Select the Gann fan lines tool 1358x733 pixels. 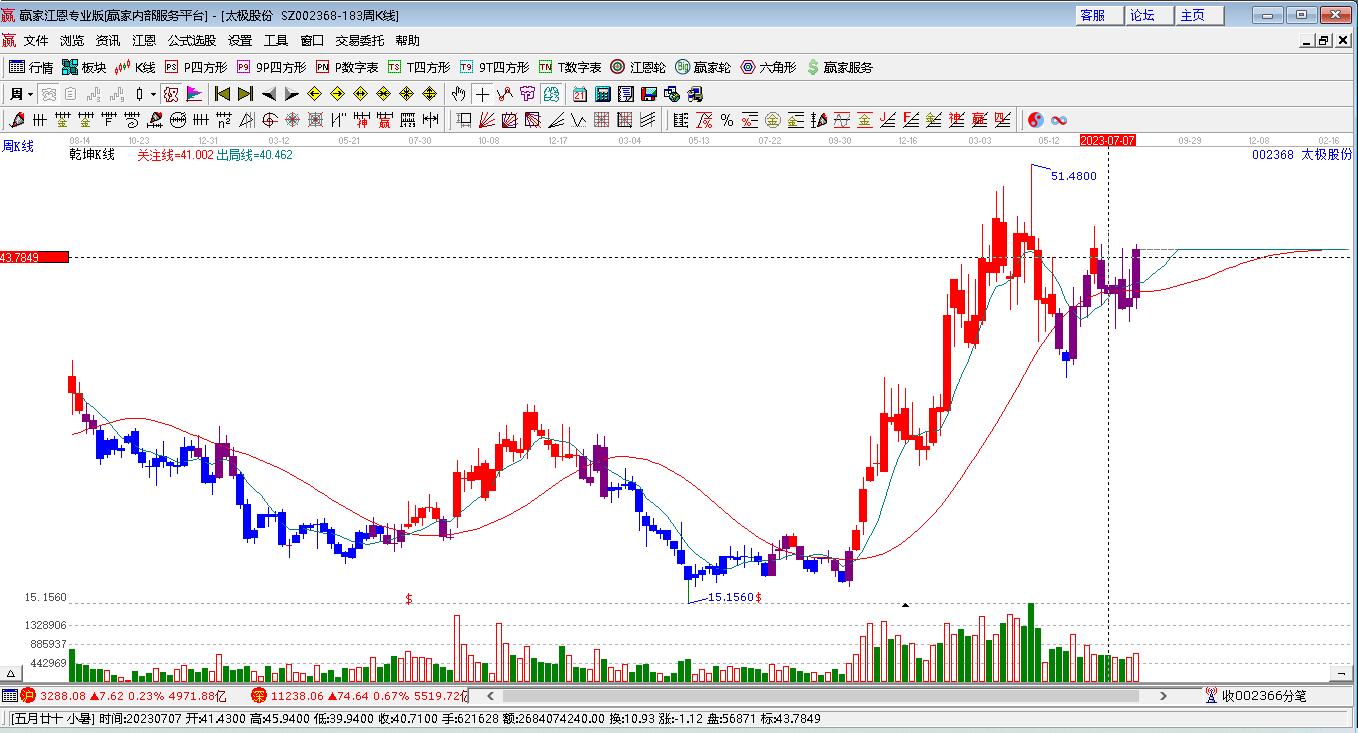(x=486, y=120)
